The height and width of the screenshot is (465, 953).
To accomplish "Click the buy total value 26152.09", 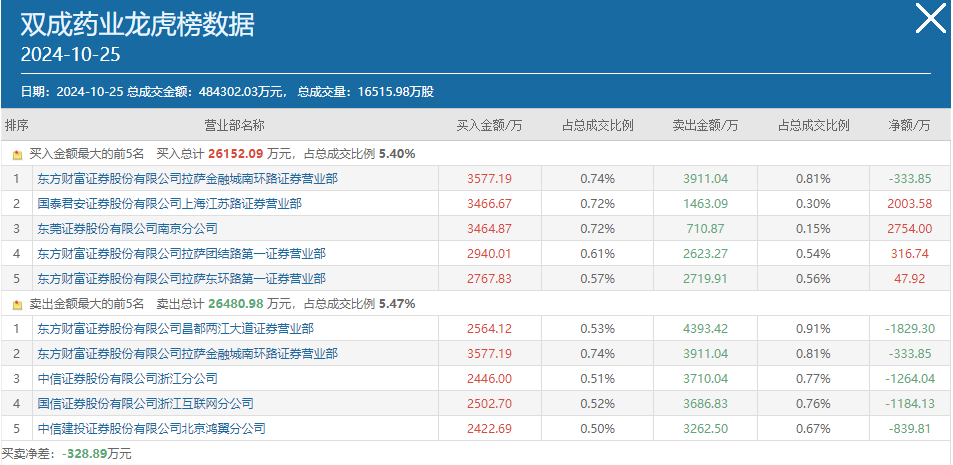I will pyautogui.click(x=235, y=154).
